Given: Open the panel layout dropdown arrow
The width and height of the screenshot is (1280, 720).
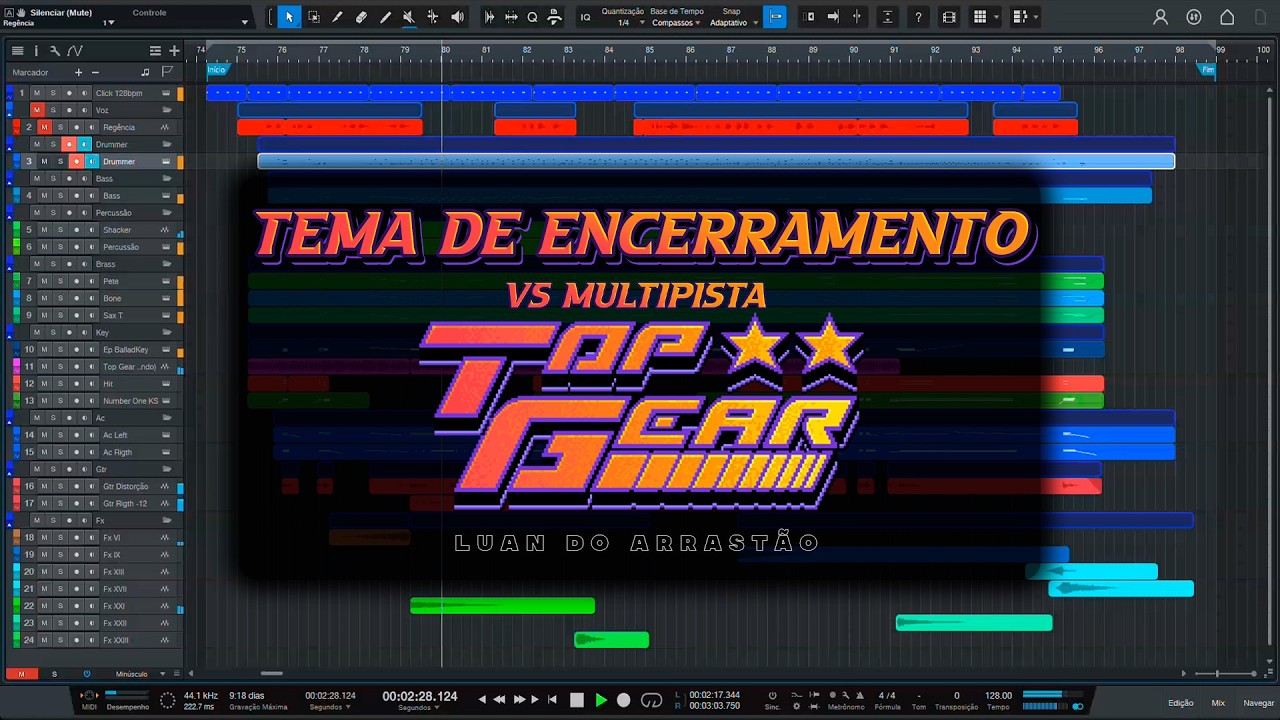Looking at the screenshot, I should (1035, 17).
